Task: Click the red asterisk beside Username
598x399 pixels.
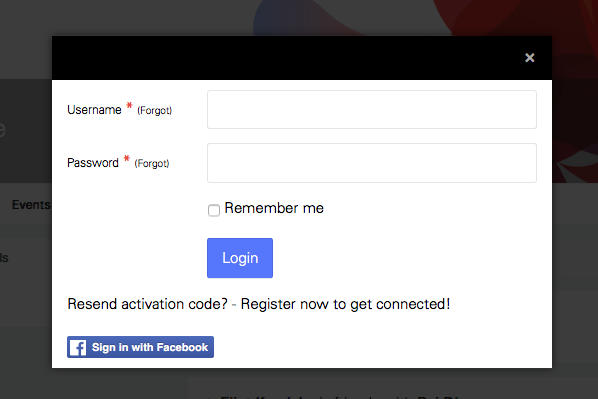Action: click(129, 105)
